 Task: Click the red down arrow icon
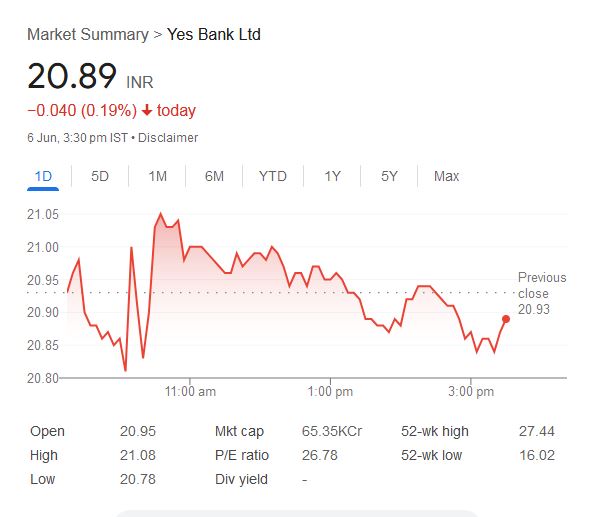pyautogui.click(x=146, y=111)
